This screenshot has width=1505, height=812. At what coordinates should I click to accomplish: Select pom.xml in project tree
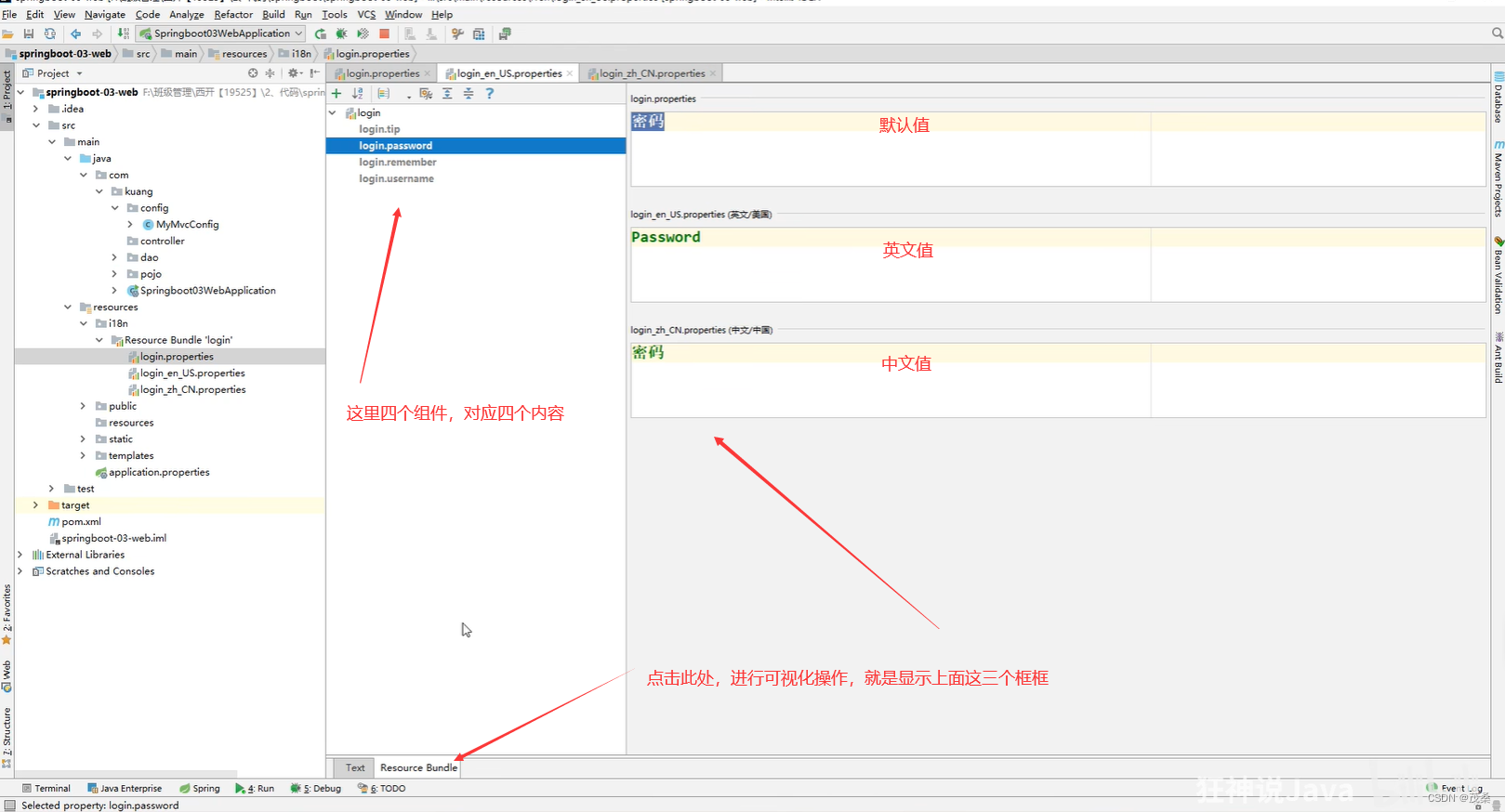(x=74, y=522)
